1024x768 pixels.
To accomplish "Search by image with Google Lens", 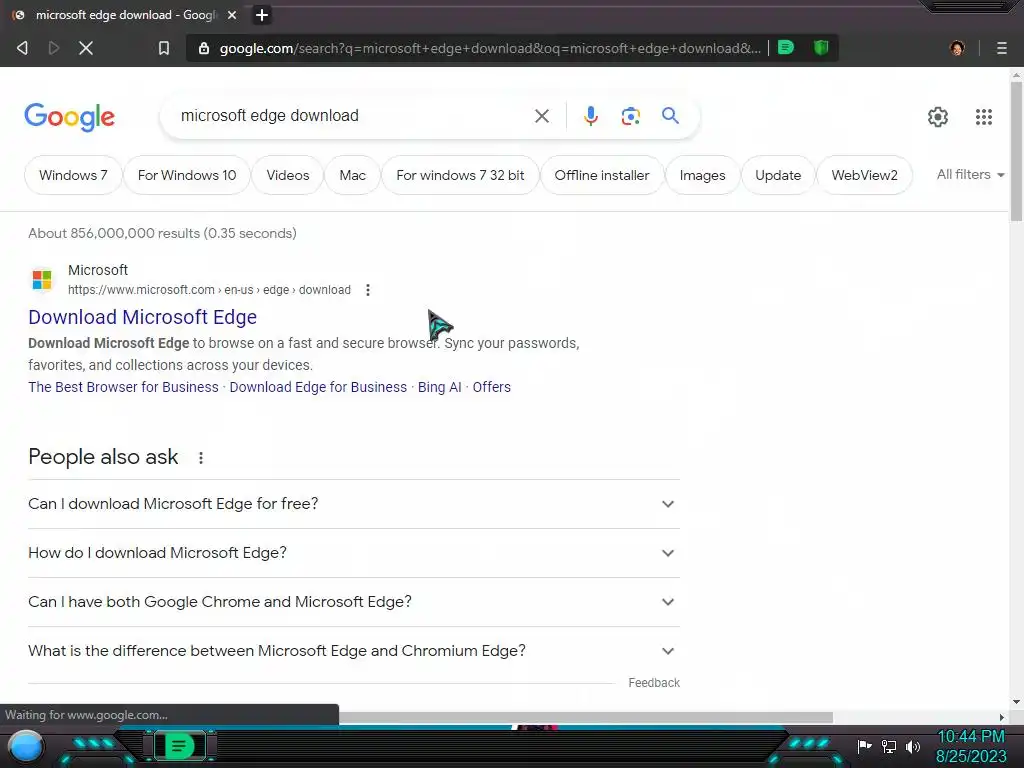I will pos(630,116).
